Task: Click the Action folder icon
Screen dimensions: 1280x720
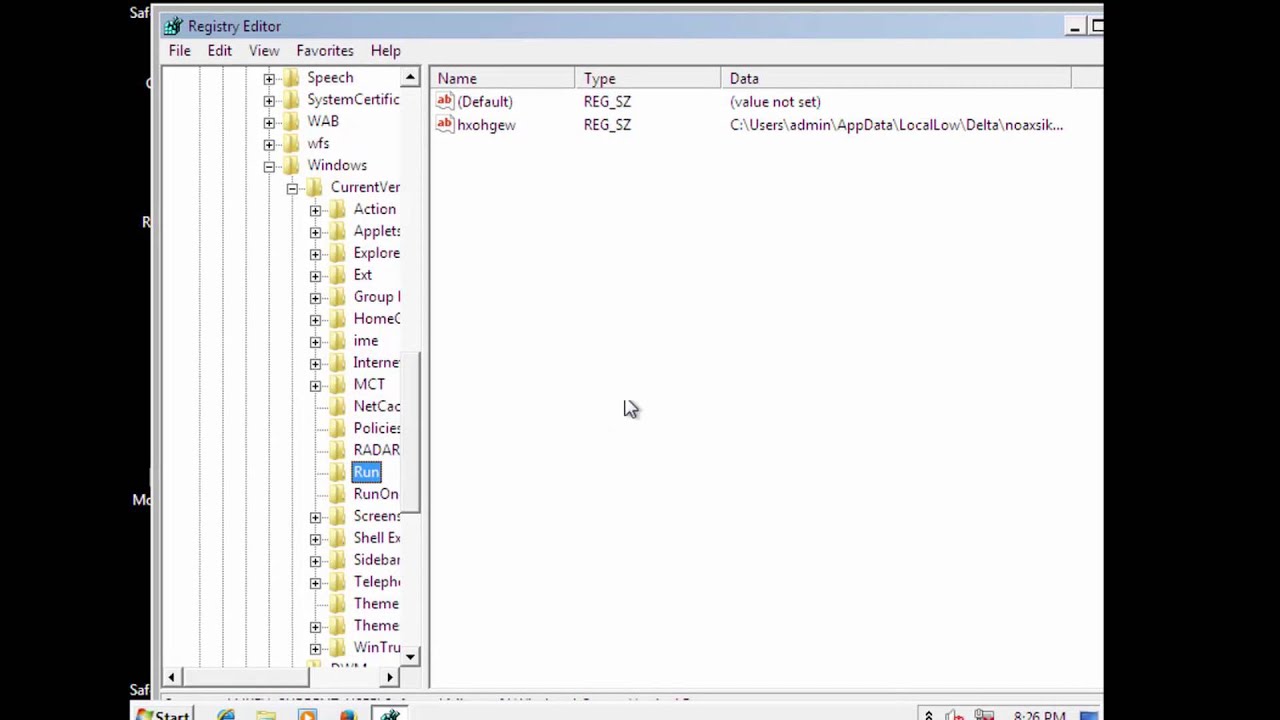Action: click(x=337, y=209)
